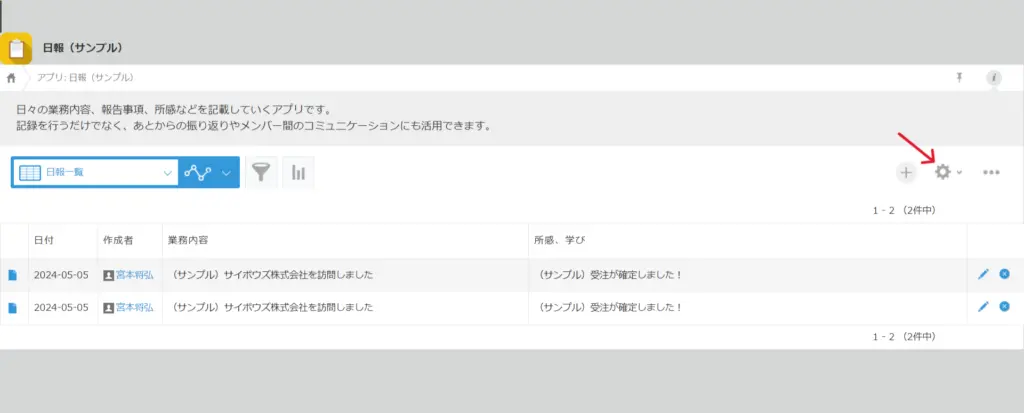Add a new record with plus icon

tap(906, 172)
